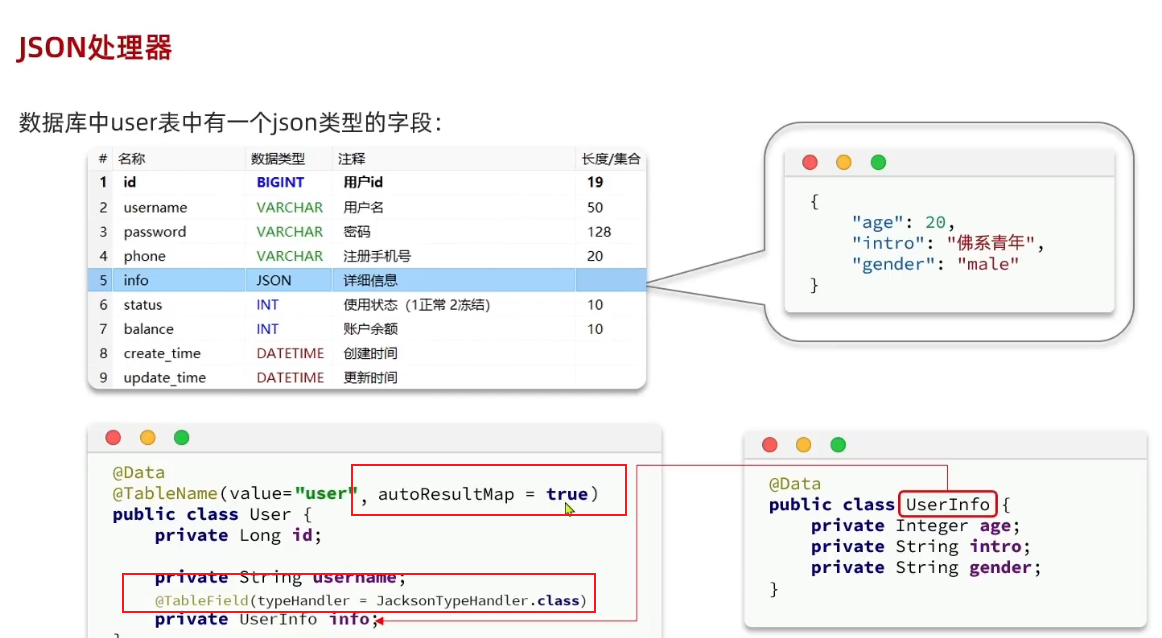Click the green dot in JSON sample window
Image resolution: width=1162 pixels, height=638 pixels.
(x=878, y=162)
